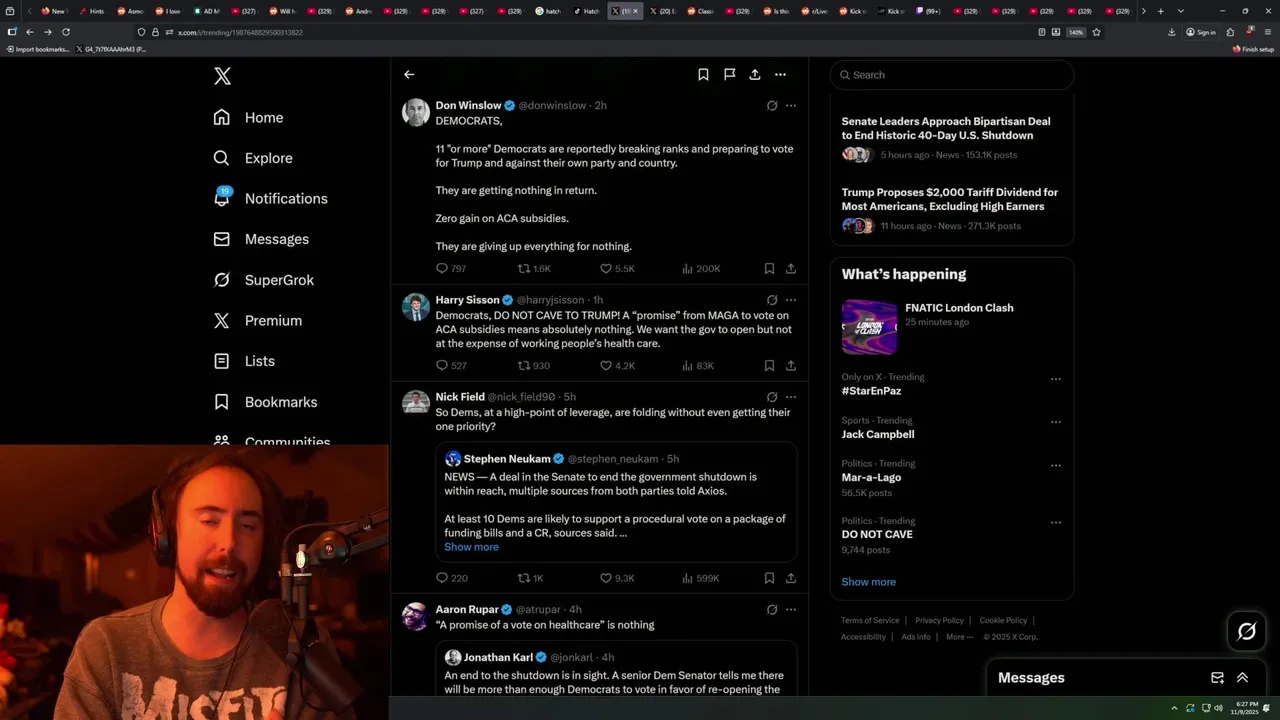
Task: Click the X search field
Action: tap(952, 75)
